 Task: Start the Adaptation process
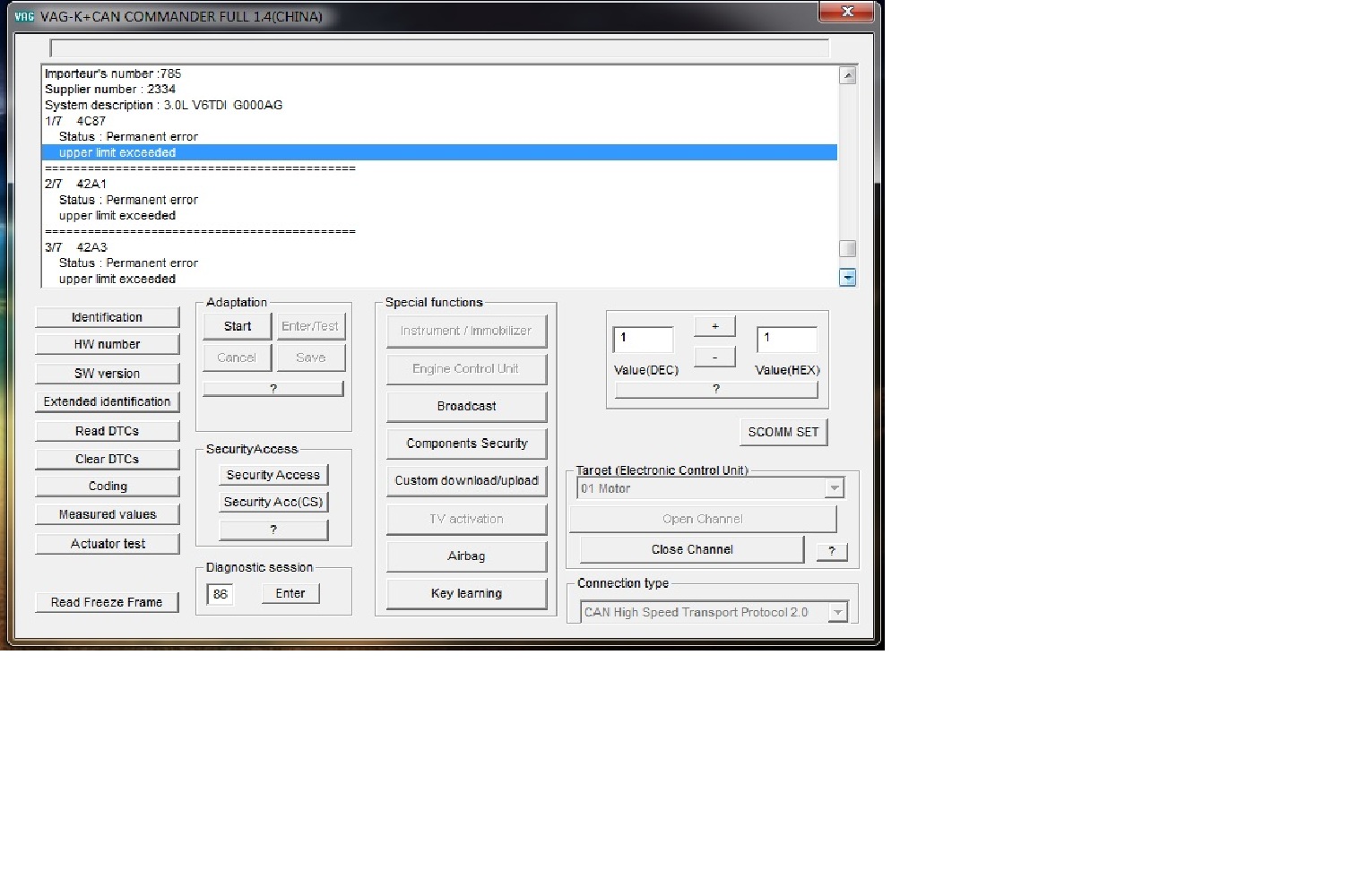(237, 326)
